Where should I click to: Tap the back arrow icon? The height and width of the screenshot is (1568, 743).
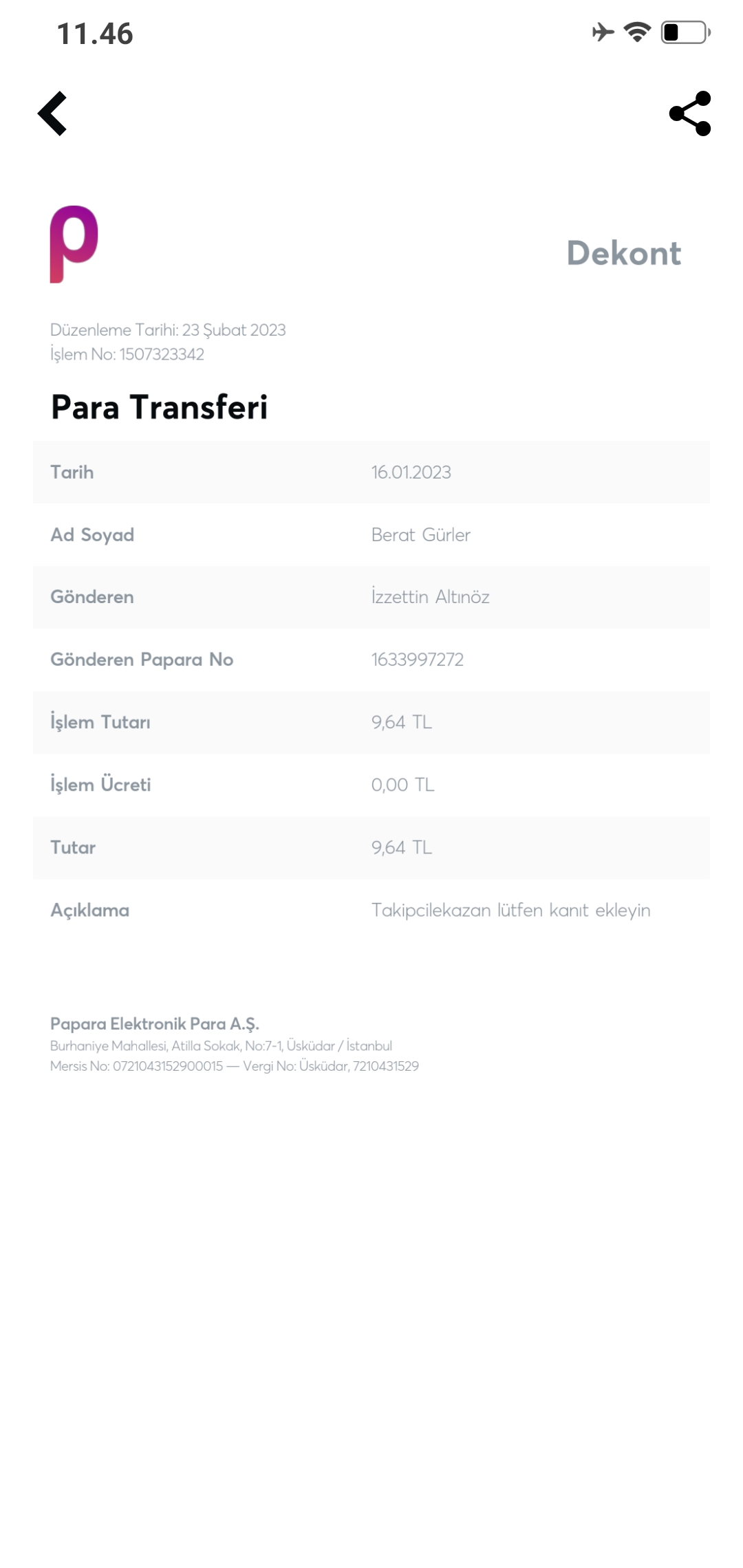point(52,113)
